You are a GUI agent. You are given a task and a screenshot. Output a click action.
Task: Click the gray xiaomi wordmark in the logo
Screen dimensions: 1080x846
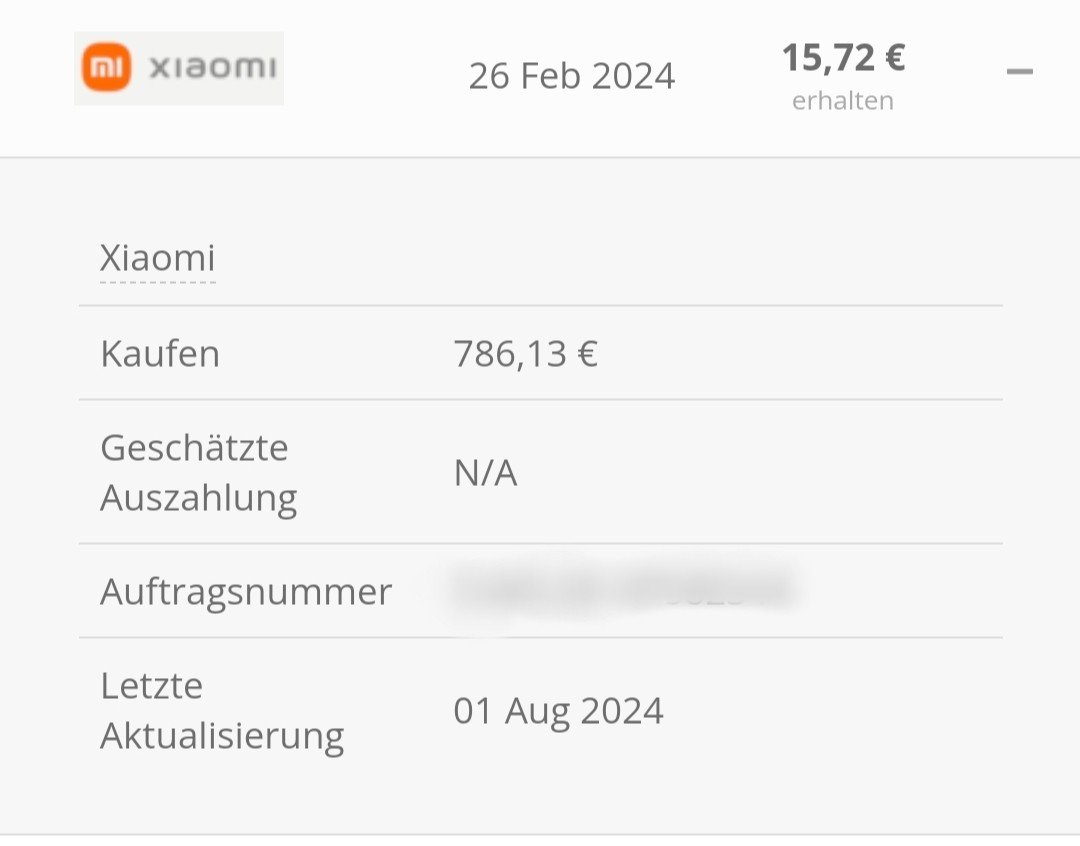[212, 68]
